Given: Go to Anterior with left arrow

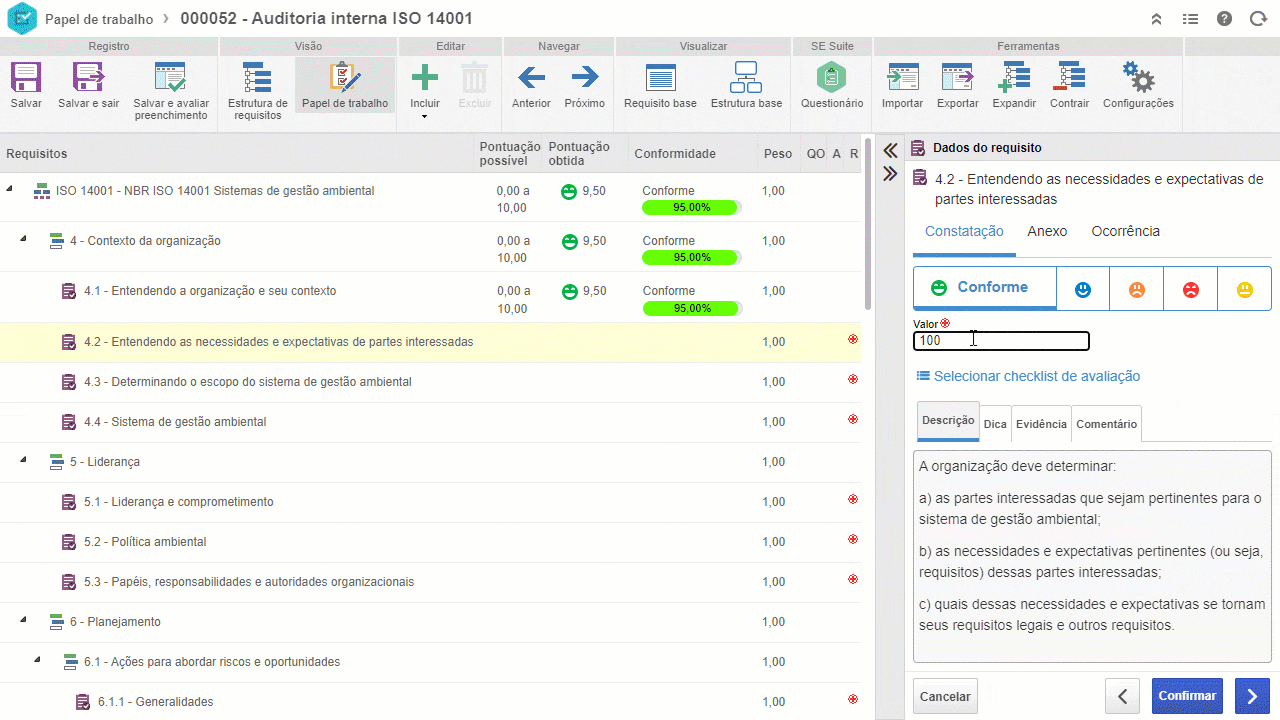Looking at the screenshot, I should point(531,77).
